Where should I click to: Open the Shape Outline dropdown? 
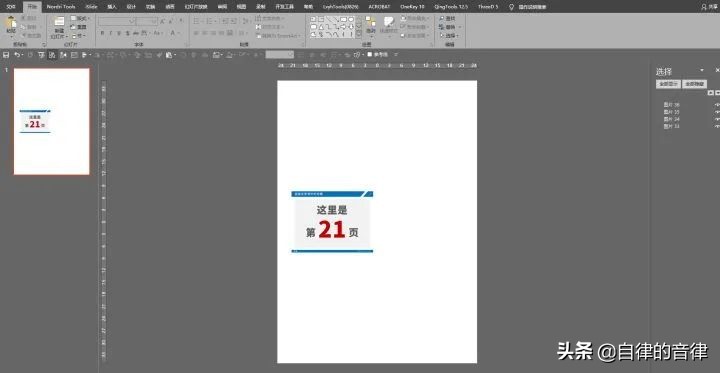coord(415,27)
